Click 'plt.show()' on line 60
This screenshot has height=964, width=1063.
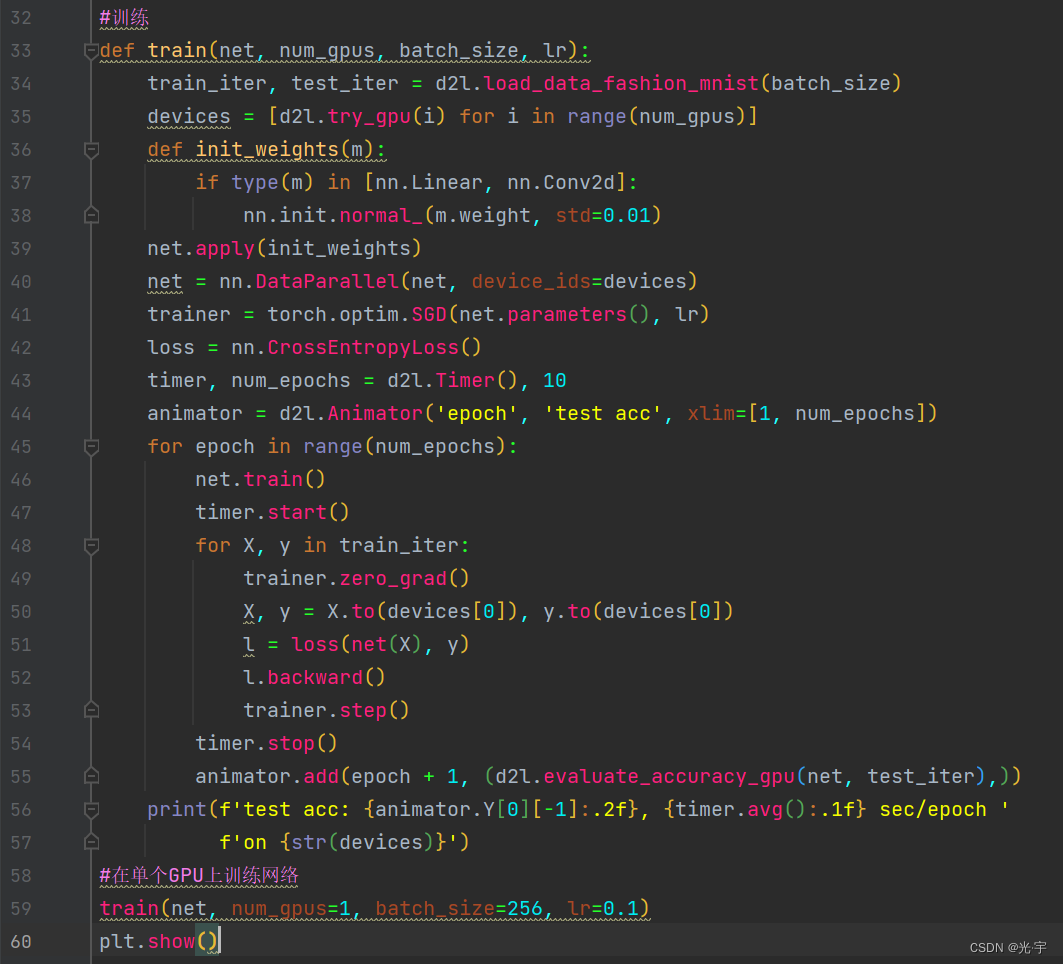pyautogui.click(x=159, y=942)
